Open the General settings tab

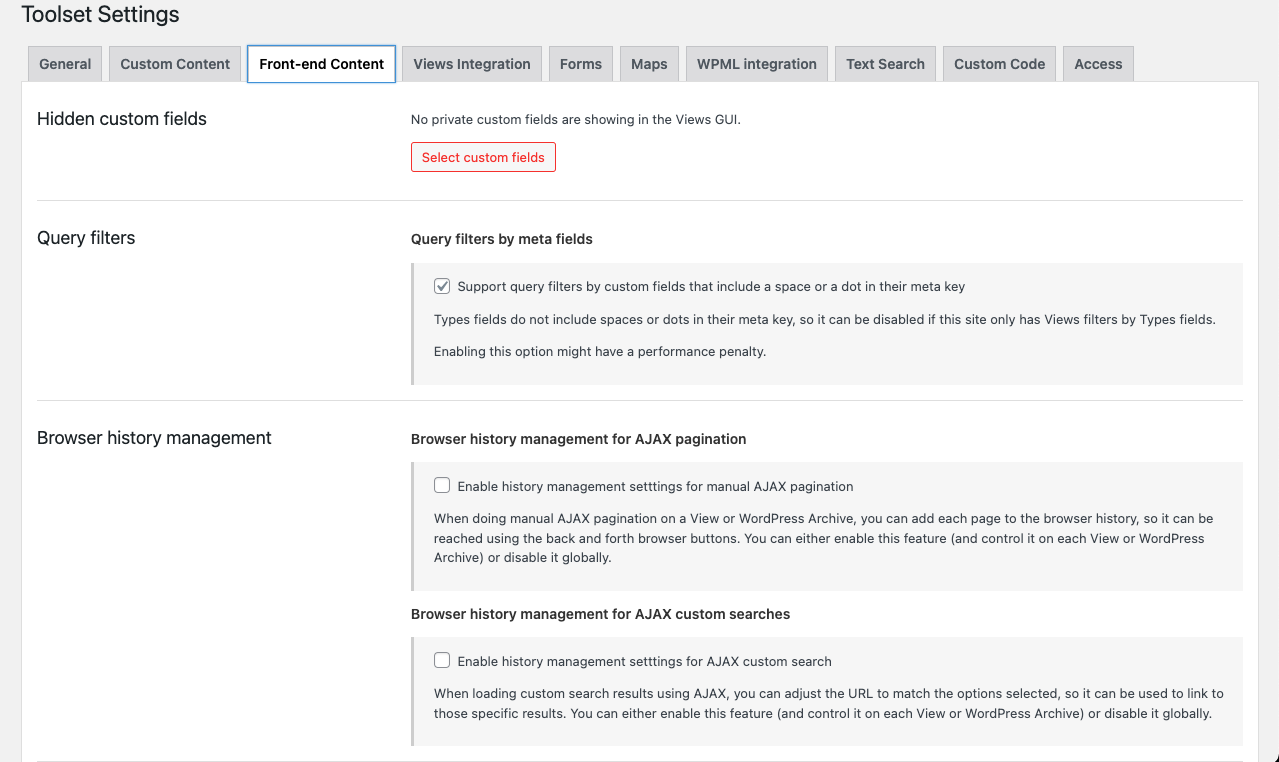pyautogui.click(x=65, y=64)
